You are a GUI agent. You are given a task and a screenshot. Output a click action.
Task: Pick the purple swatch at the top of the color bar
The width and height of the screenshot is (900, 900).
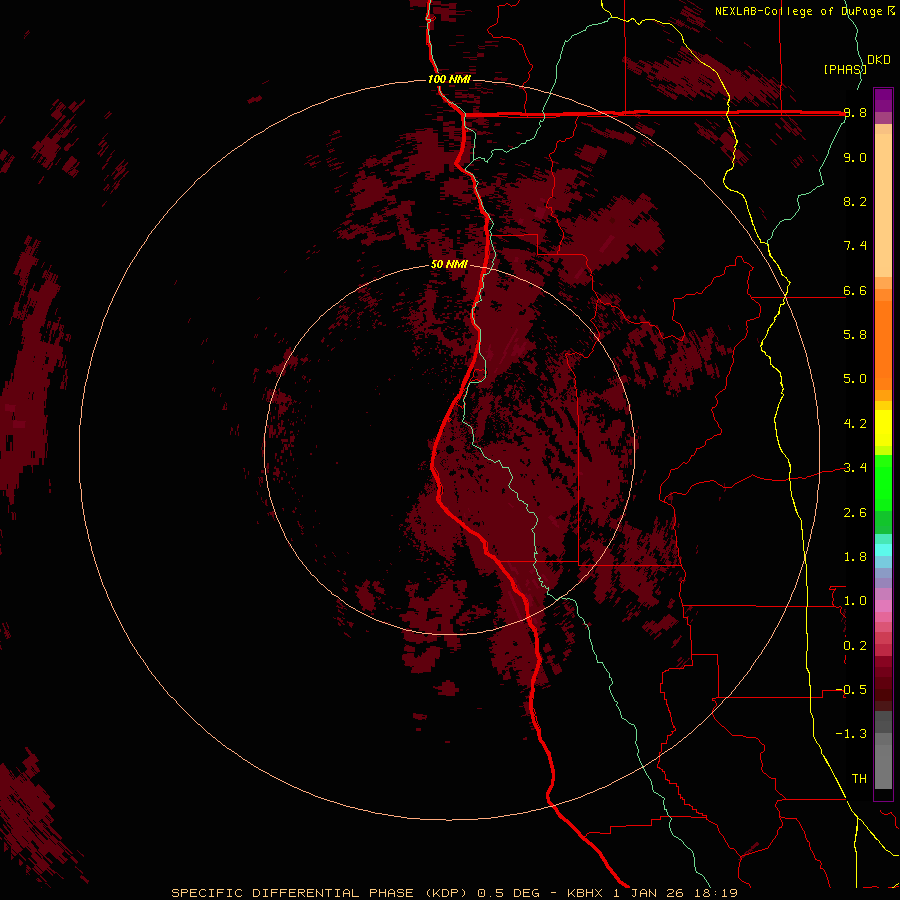click(x=883, y=95)
